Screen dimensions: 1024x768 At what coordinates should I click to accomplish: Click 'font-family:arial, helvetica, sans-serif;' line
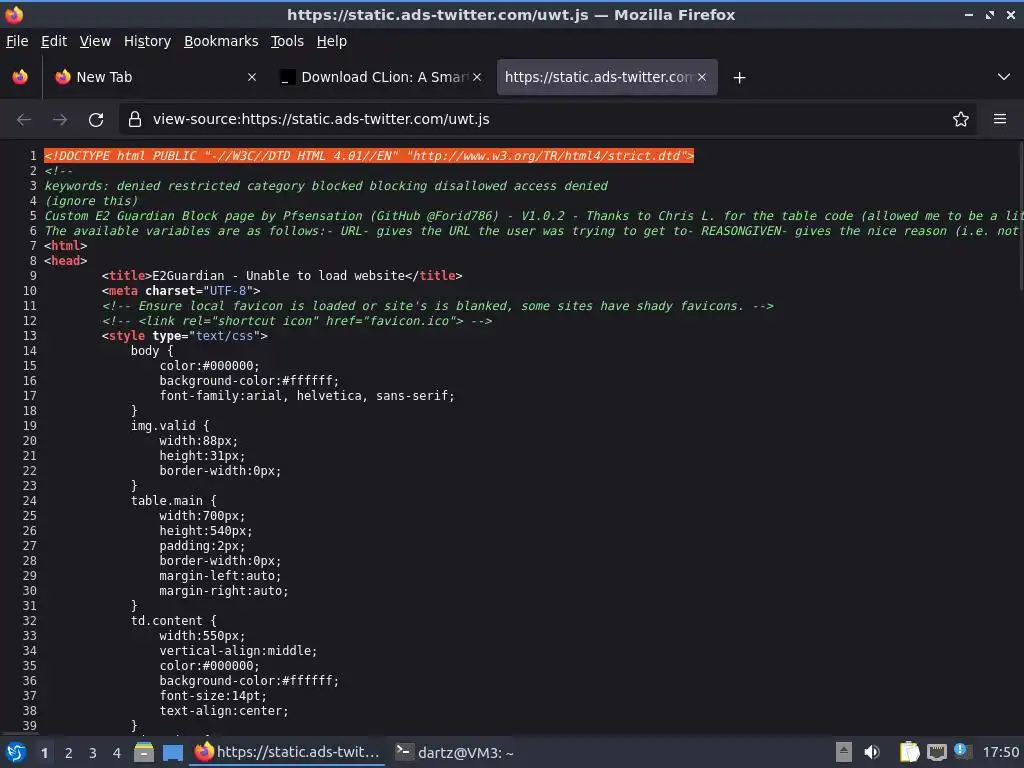point(307,396)
